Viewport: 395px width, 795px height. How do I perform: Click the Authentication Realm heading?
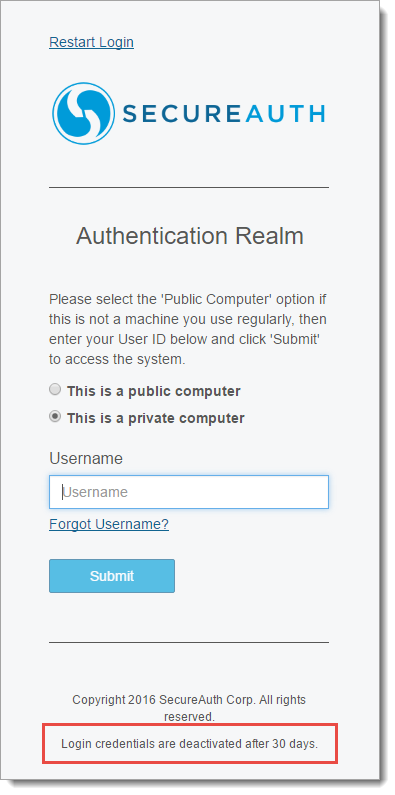tap(190, 236)
